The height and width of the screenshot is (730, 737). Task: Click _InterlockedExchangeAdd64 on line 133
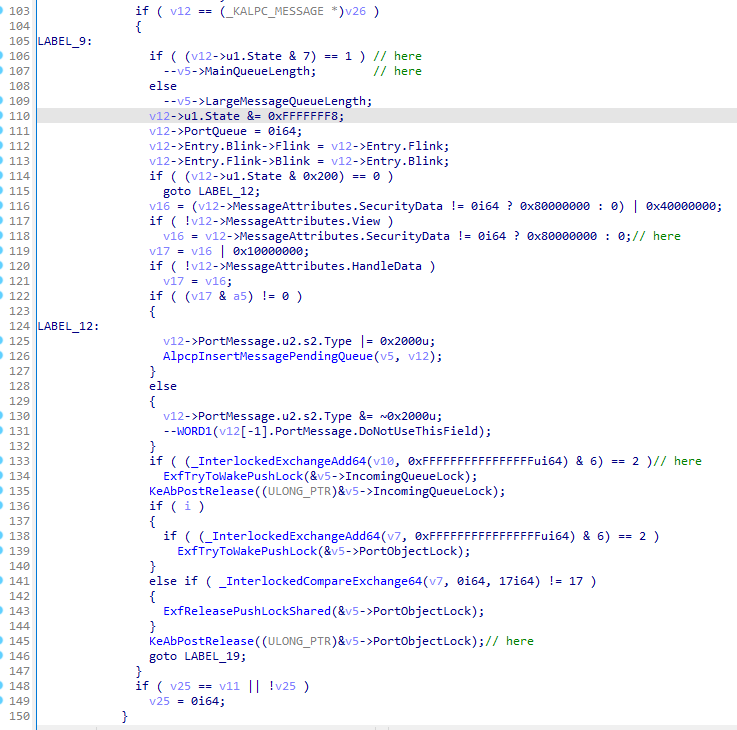[x=278, y=461]
